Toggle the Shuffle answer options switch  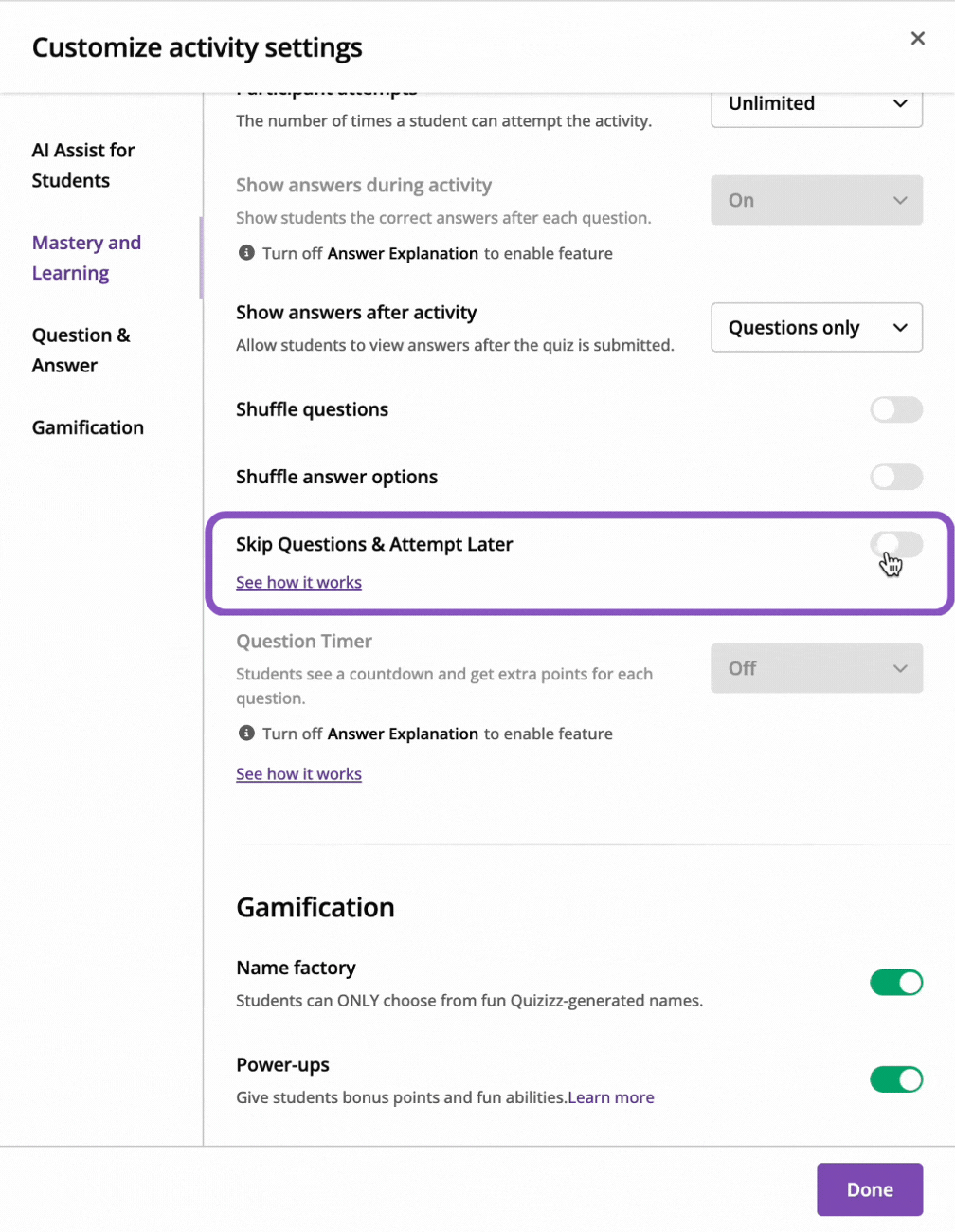896,477
